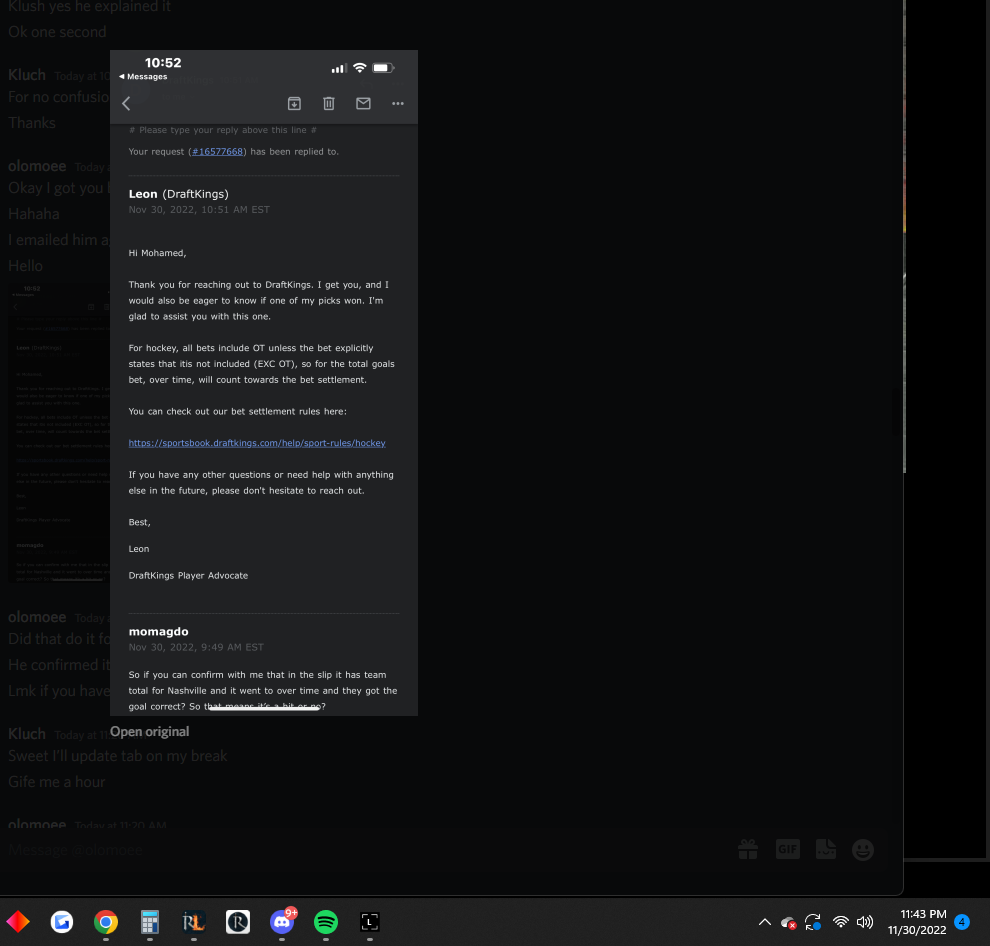Open the blue G taskbar app icon

[62, 922]
